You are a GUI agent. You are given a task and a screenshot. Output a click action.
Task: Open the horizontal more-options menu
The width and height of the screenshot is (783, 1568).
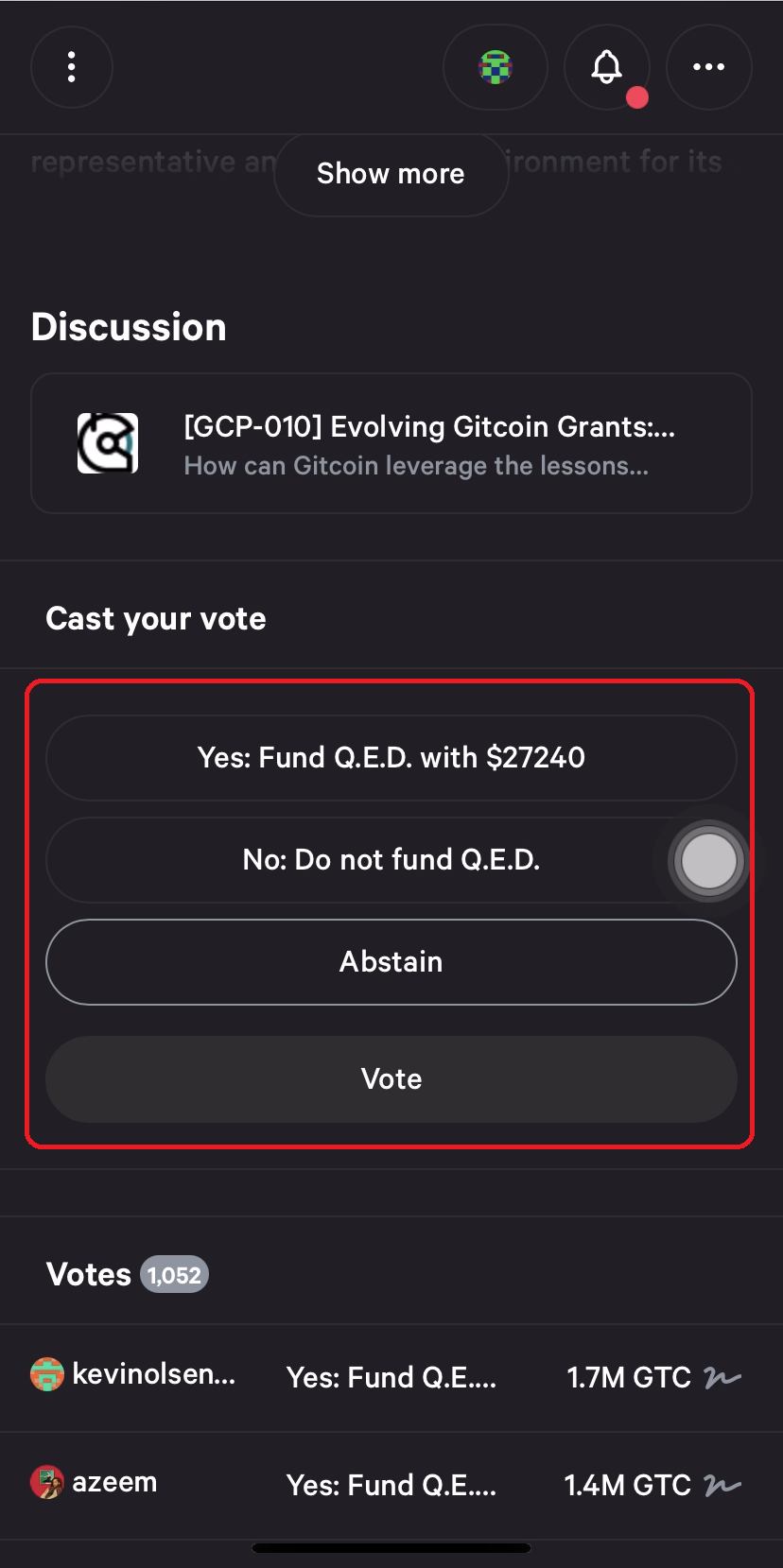point(708,67)
